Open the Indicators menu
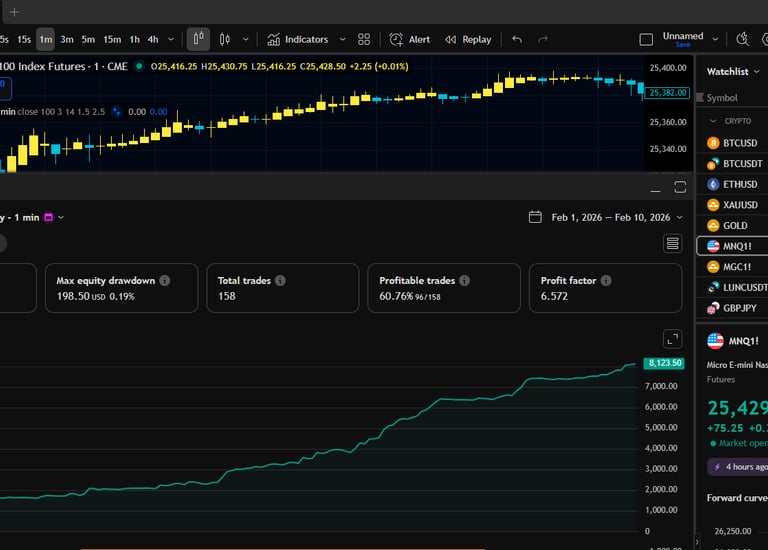Screen dimensions: 768x550 coord(297,39)
